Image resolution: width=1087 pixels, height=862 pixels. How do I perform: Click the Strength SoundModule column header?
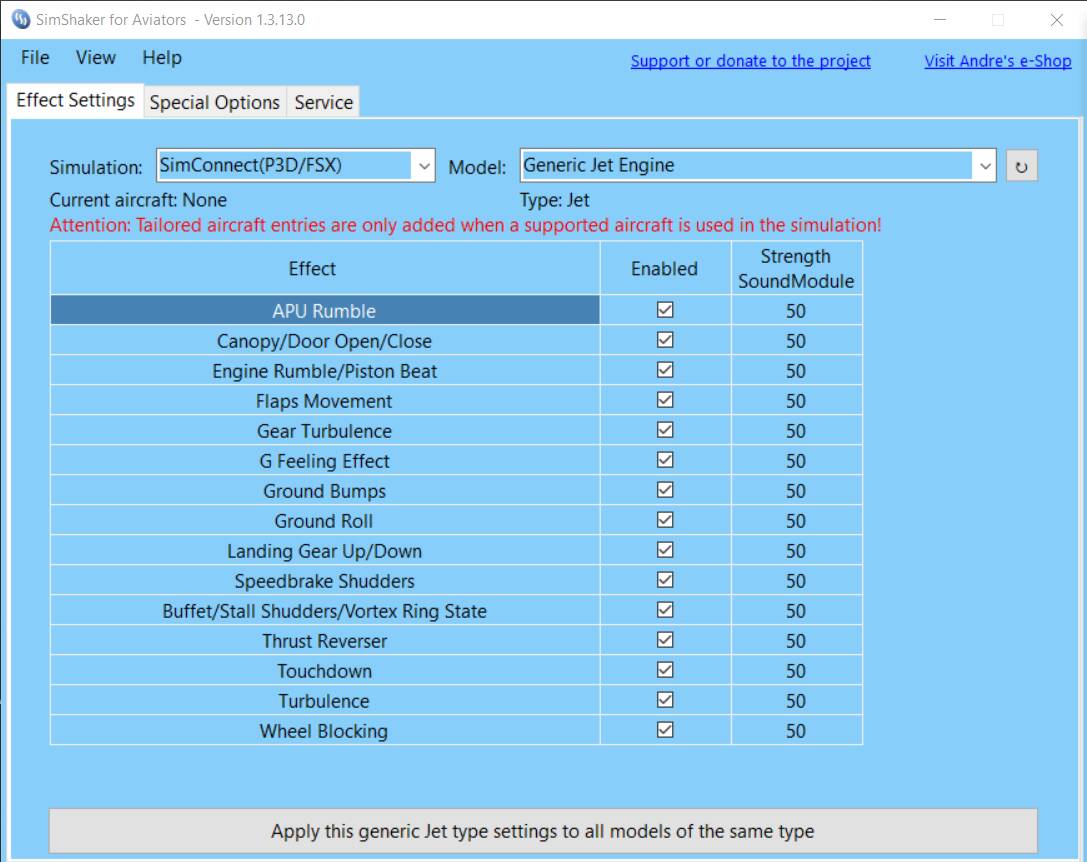click(x=796, y=268)
